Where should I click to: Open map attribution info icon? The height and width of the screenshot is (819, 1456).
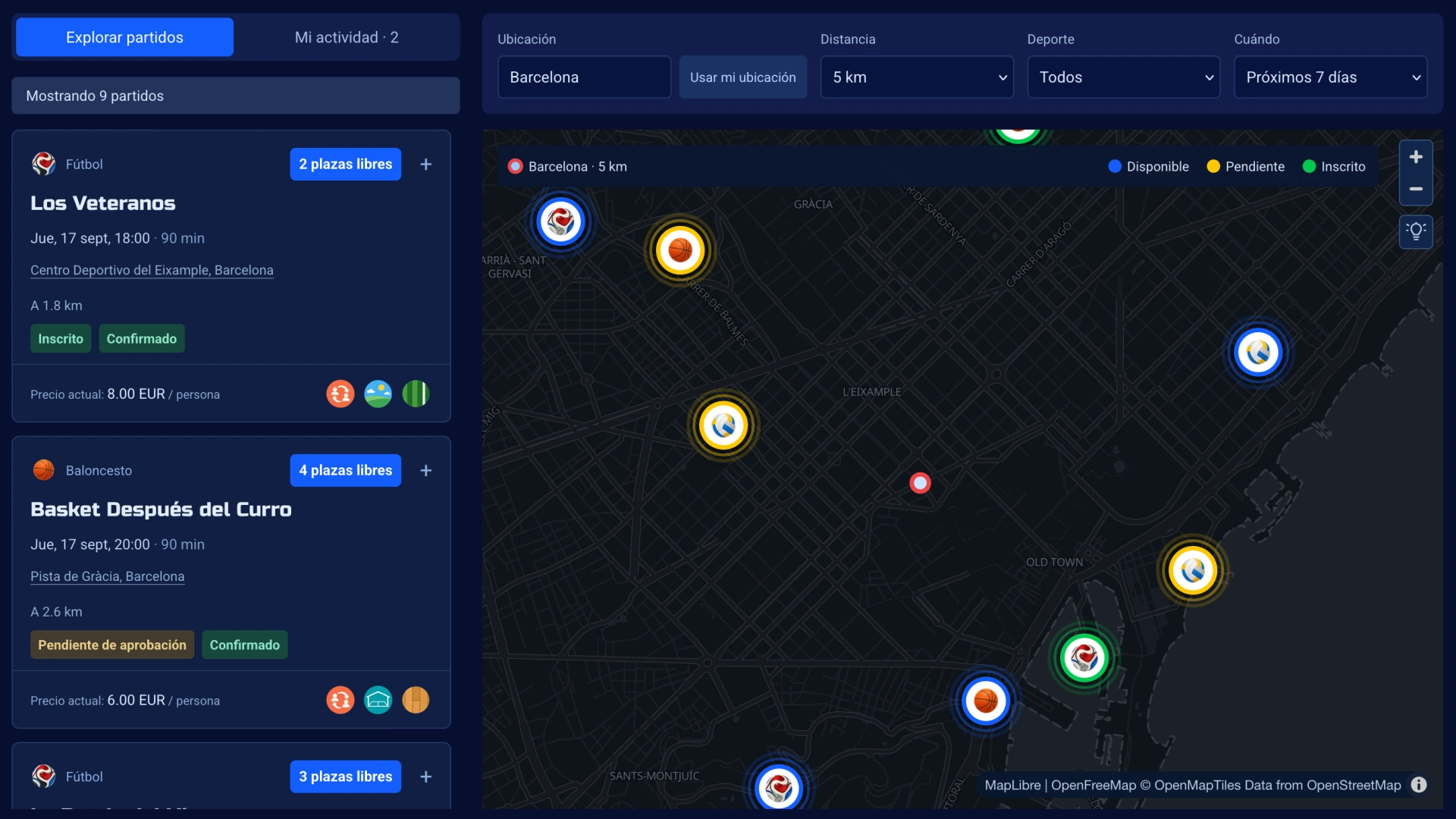[1419, 785]
